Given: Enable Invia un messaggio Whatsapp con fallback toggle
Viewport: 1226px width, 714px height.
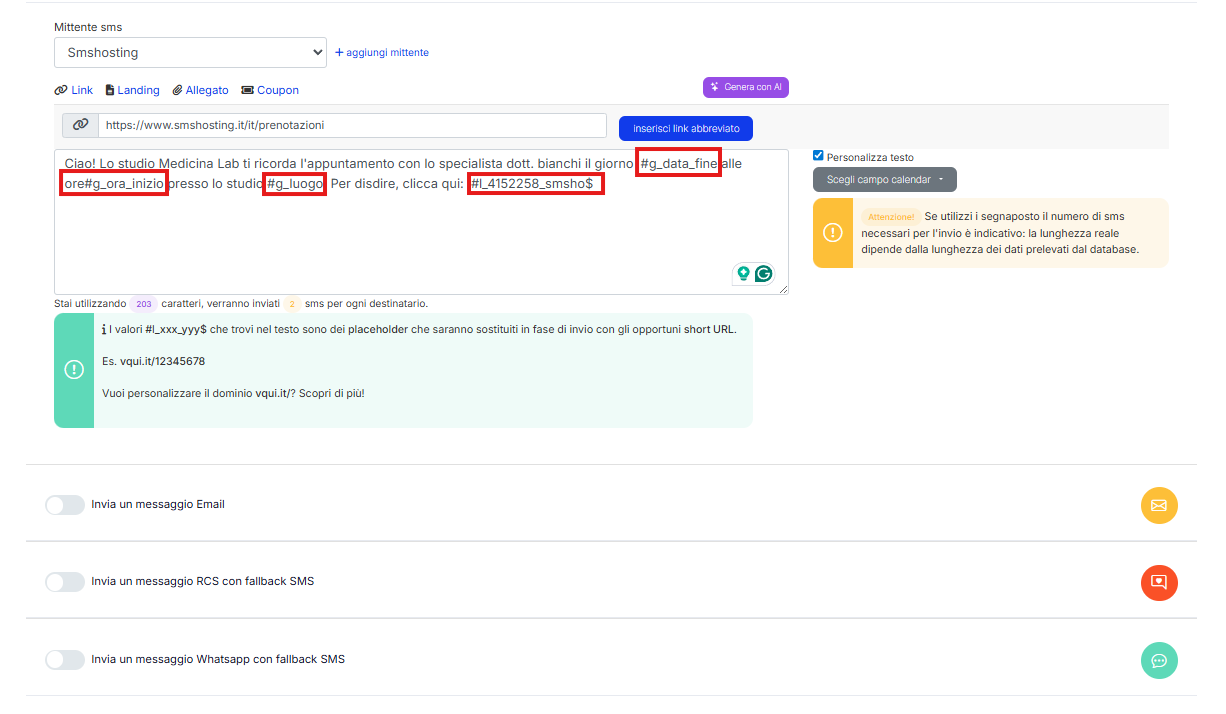Looking at the screenshot, I should [x=65, y=660].
